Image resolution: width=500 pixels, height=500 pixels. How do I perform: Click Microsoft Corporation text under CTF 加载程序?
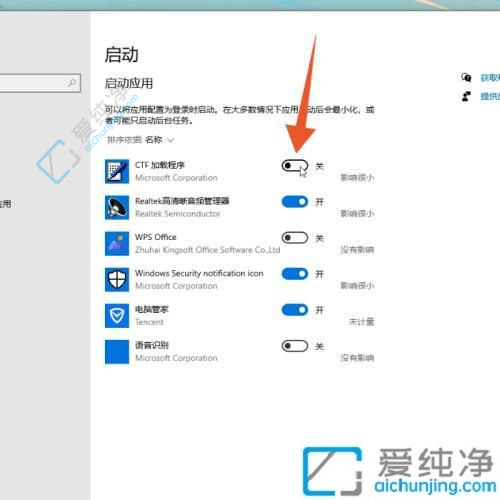click(176, 178)
